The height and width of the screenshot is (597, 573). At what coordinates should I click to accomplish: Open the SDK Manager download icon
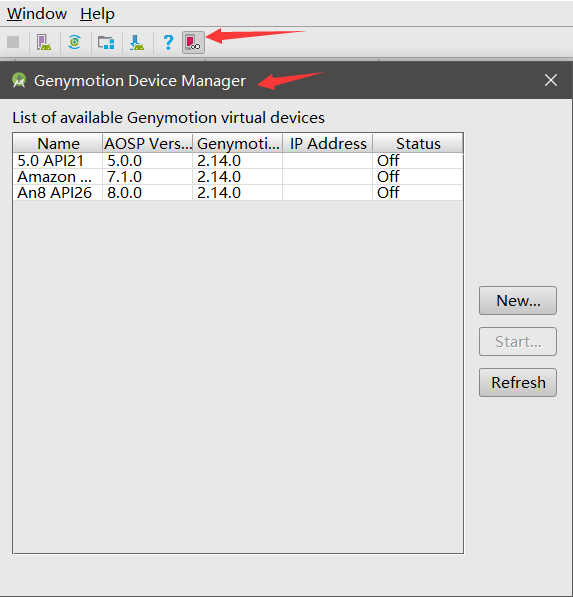137,42
